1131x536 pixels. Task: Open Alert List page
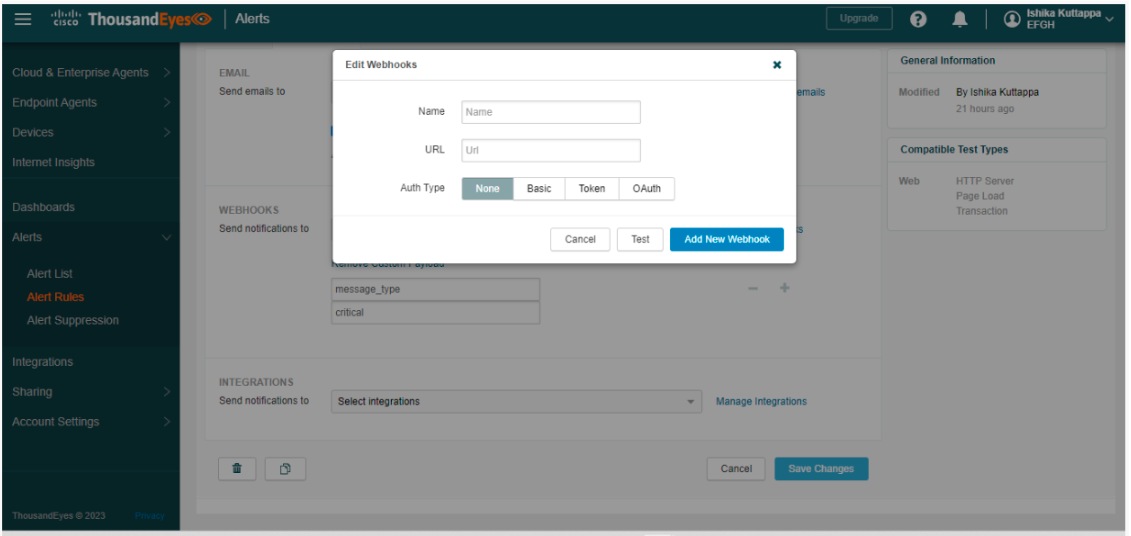(50, 274)
